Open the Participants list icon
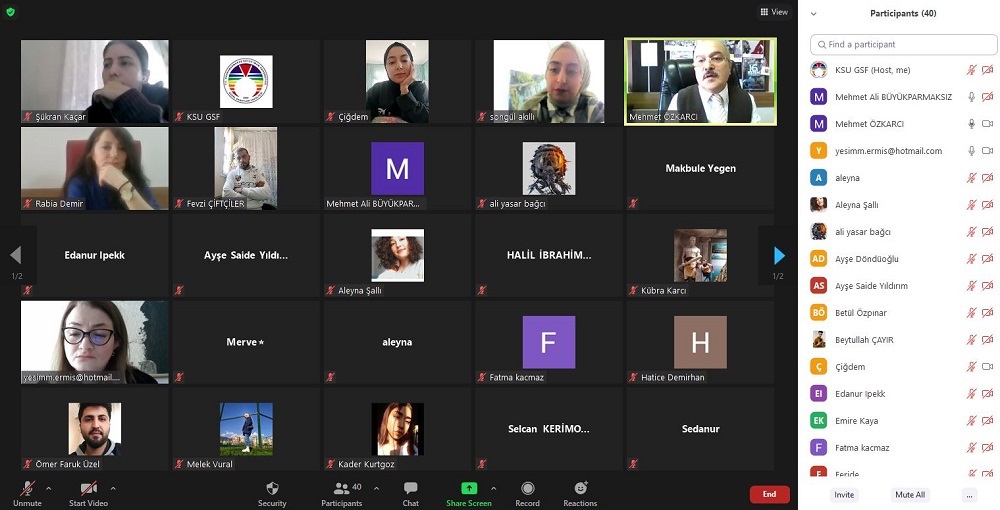The height and width of the screenshot is (510, 1000). (x=342, y=489)
